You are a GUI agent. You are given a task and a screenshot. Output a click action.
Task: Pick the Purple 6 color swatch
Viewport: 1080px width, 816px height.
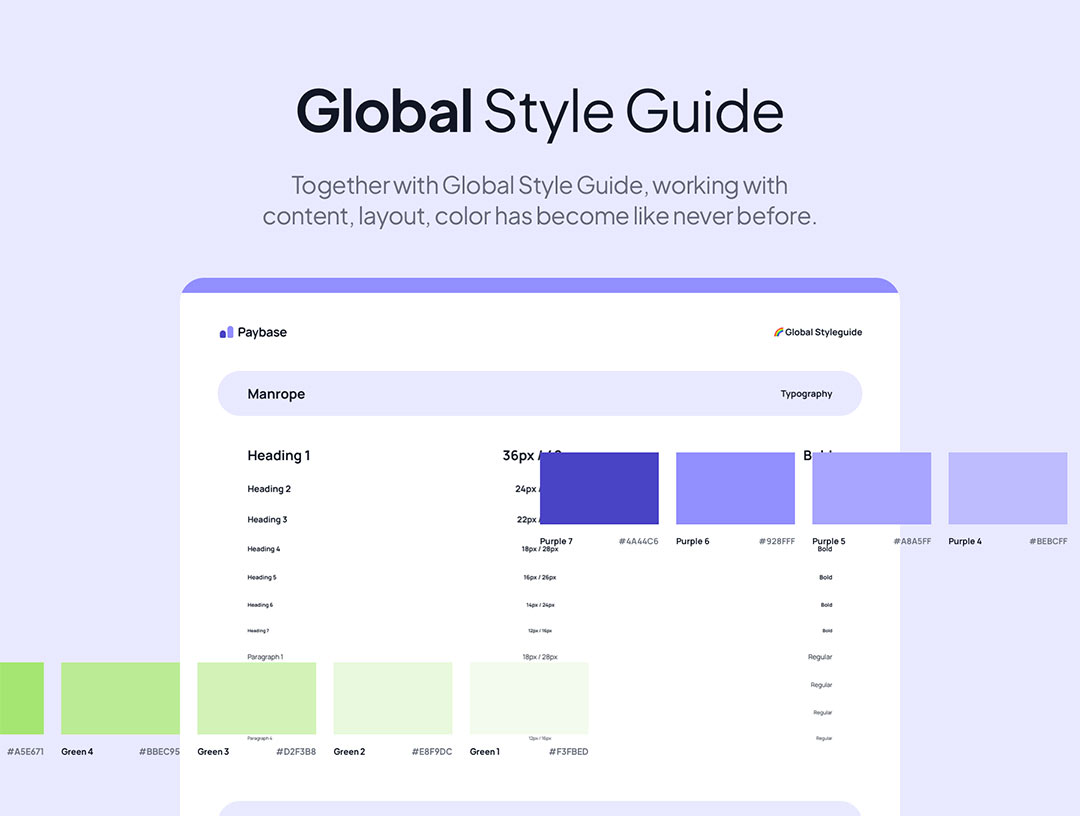click(735, 488)
